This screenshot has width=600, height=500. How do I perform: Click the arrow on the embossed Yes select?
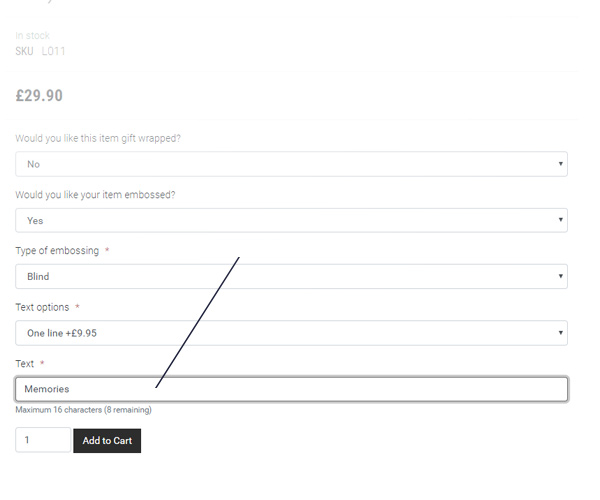(560, 220)
